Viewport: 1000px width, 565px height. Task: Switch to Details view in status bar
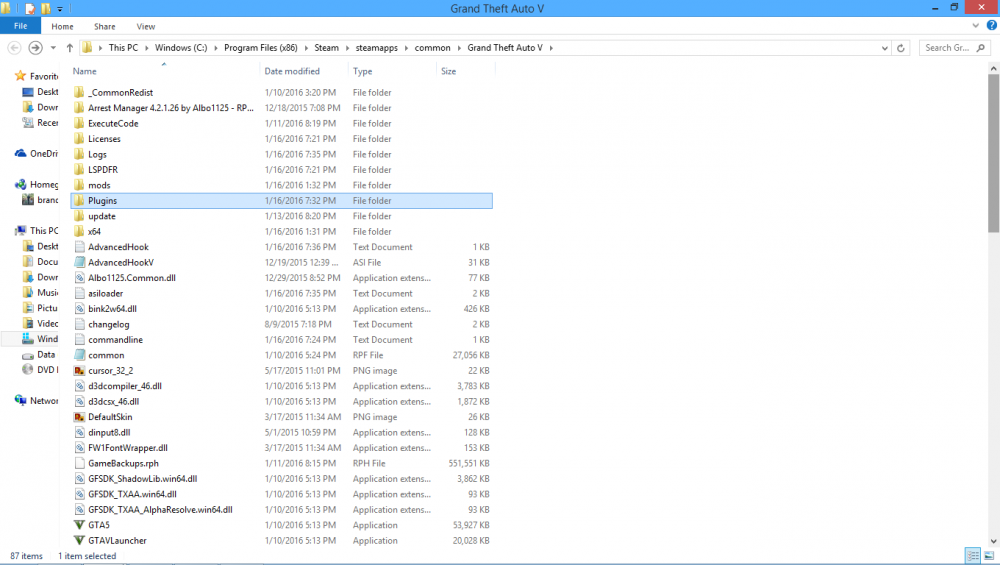point(973,556)
